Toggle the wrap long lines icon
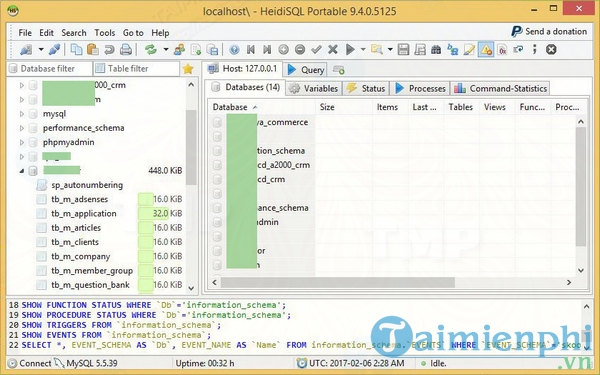 coord(518,50)
